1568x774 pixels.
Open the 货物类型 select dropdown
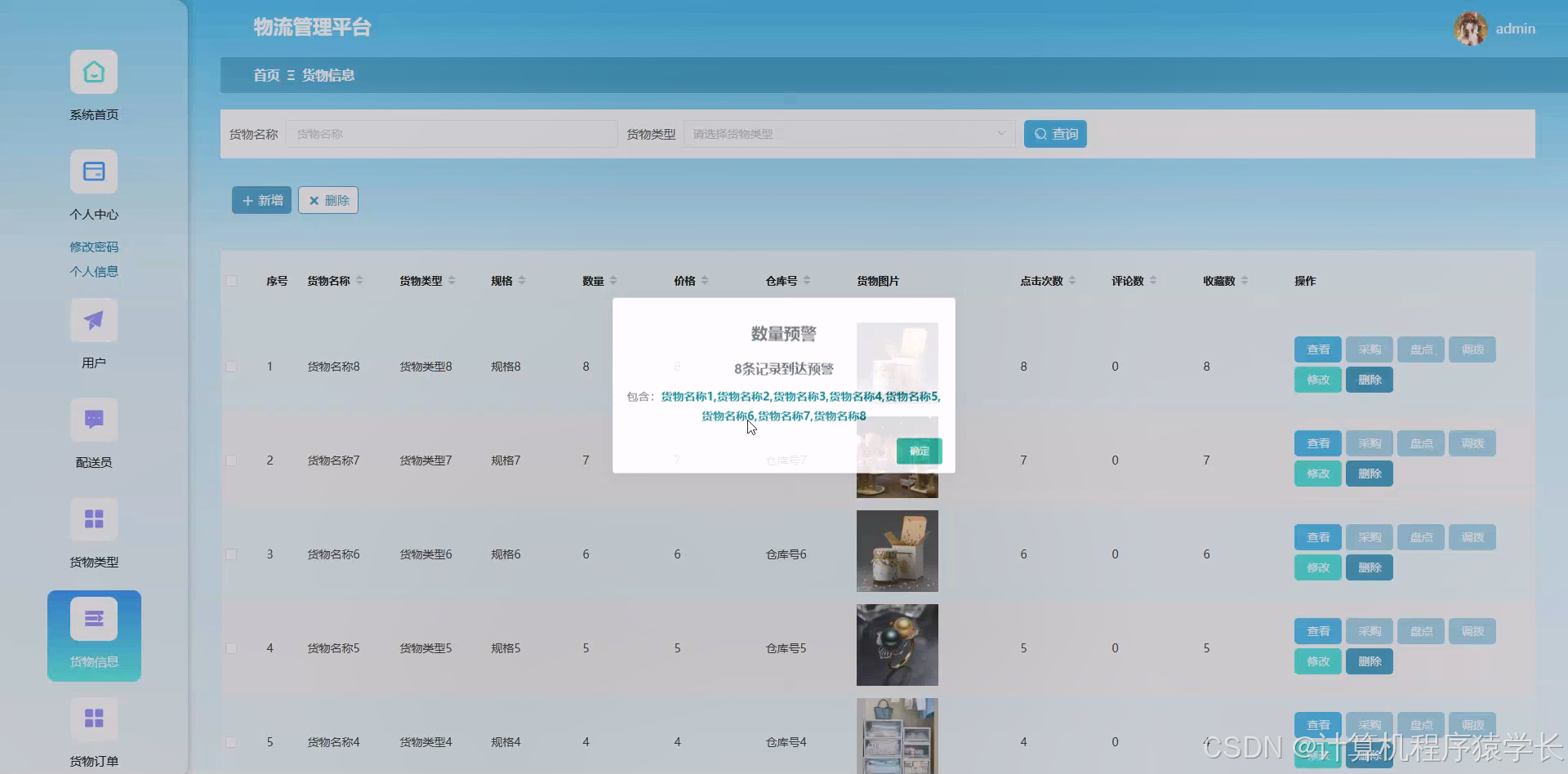[849, 134]
